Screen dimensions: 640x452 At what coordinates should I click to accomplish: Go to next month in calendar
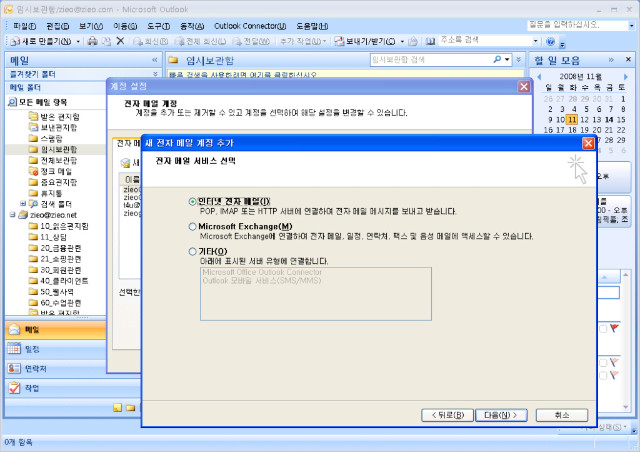pyautogui.click(x=626, y=76)
